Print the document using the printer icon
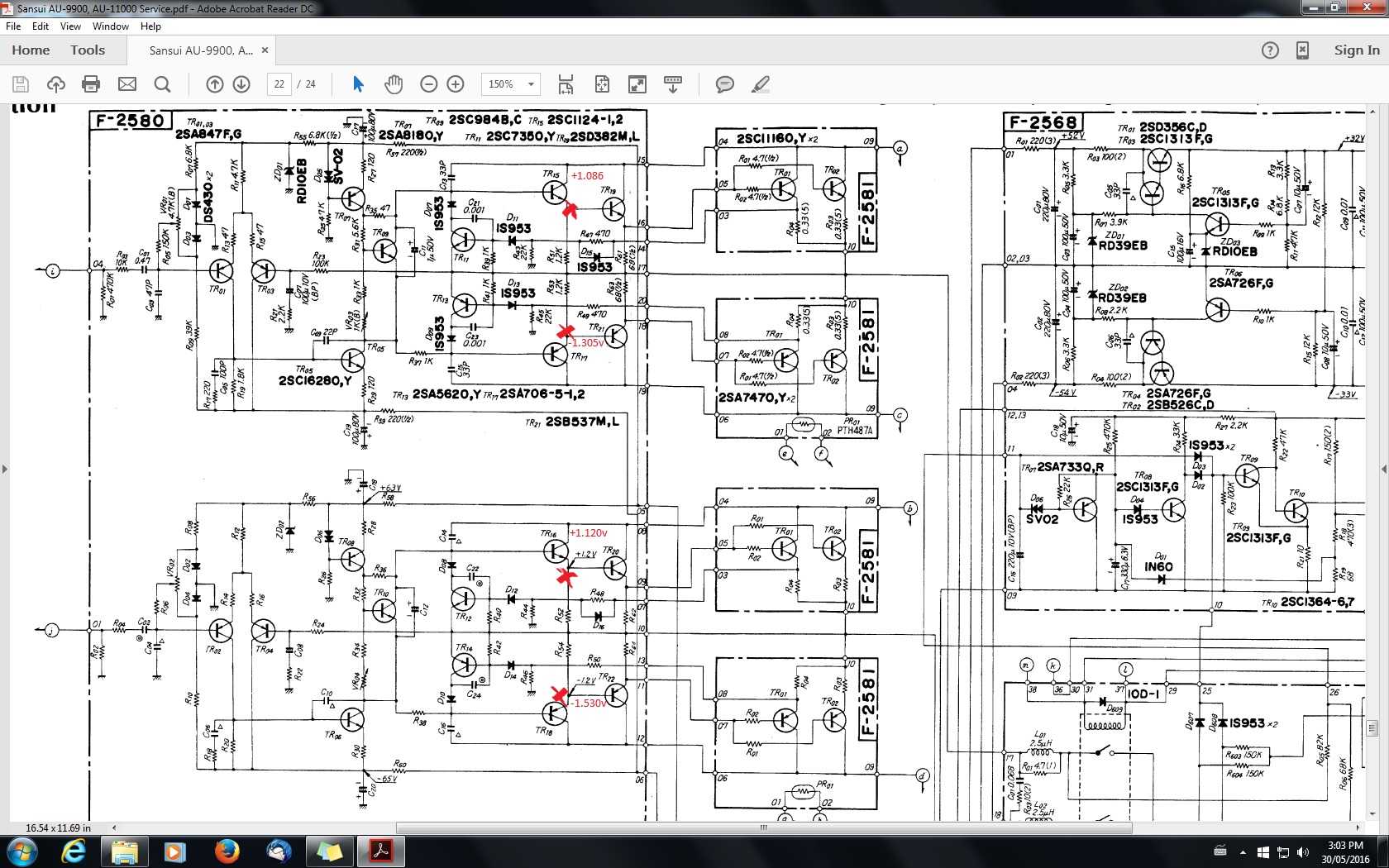1389x868 pixels. point(92,84)
